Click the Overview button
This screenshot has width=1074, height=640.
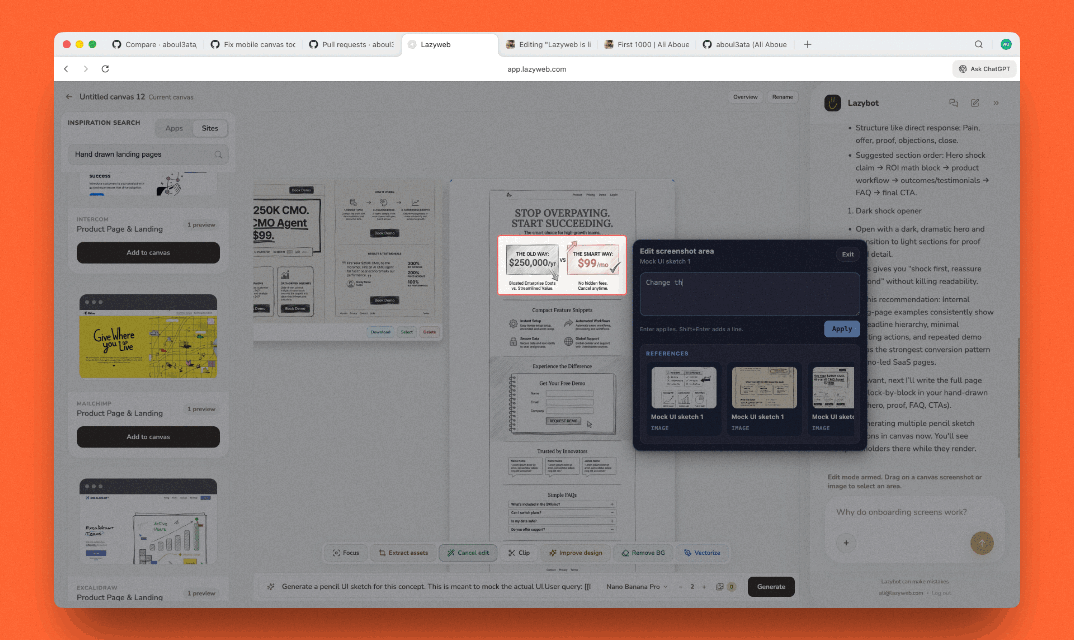pyautogui.click(x=745, y=97)
